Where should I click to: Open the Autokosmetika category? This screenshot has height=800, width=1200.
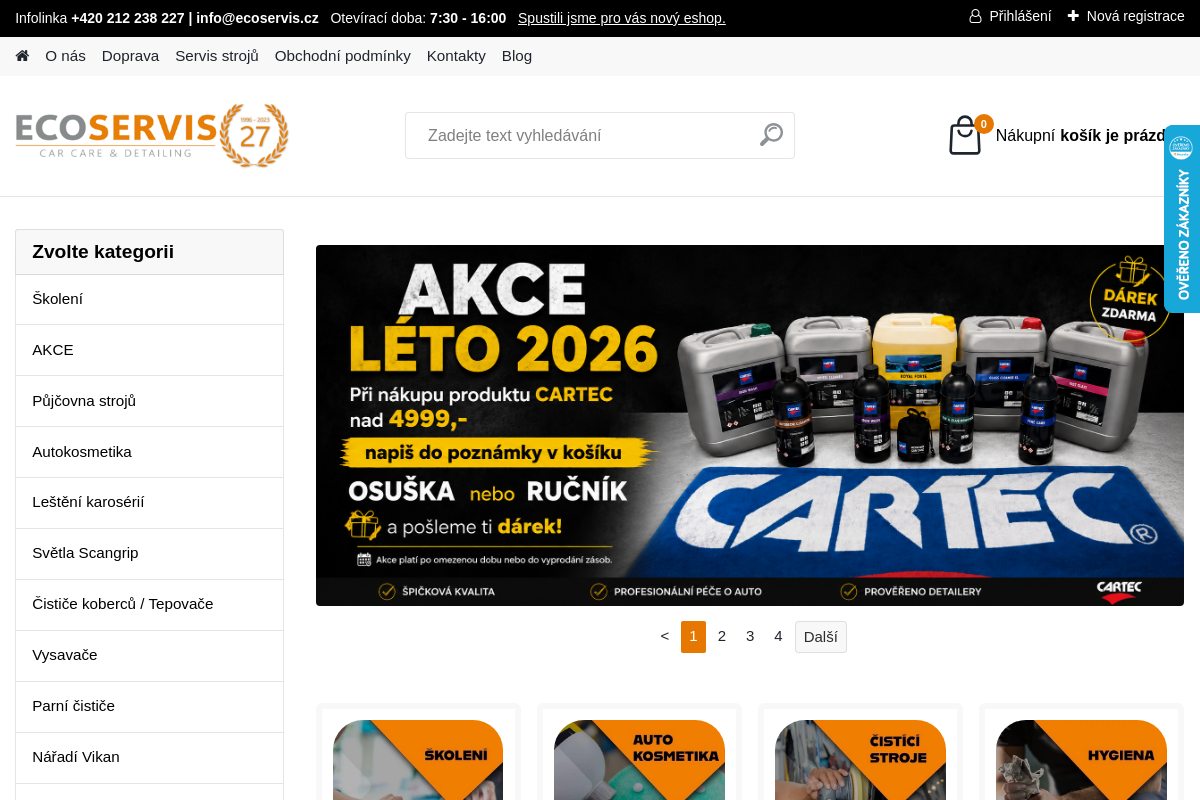click(150, 452)
